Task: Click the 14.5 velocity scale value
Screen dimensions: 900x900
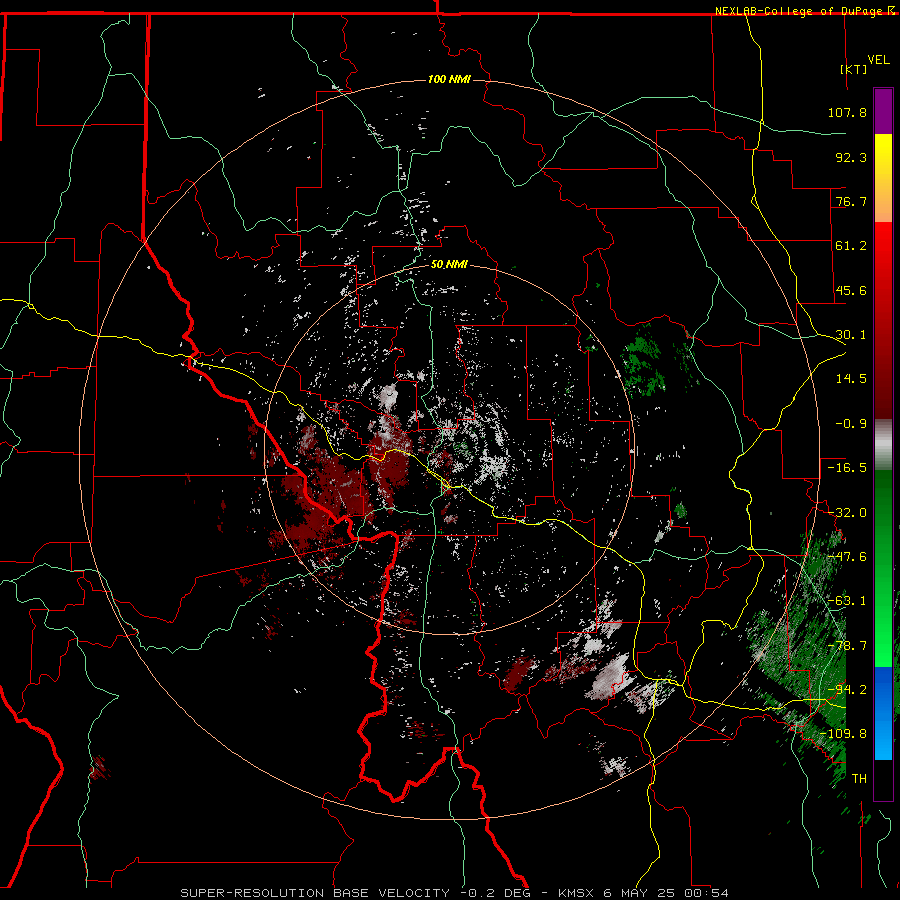Action: pos(851,379)
